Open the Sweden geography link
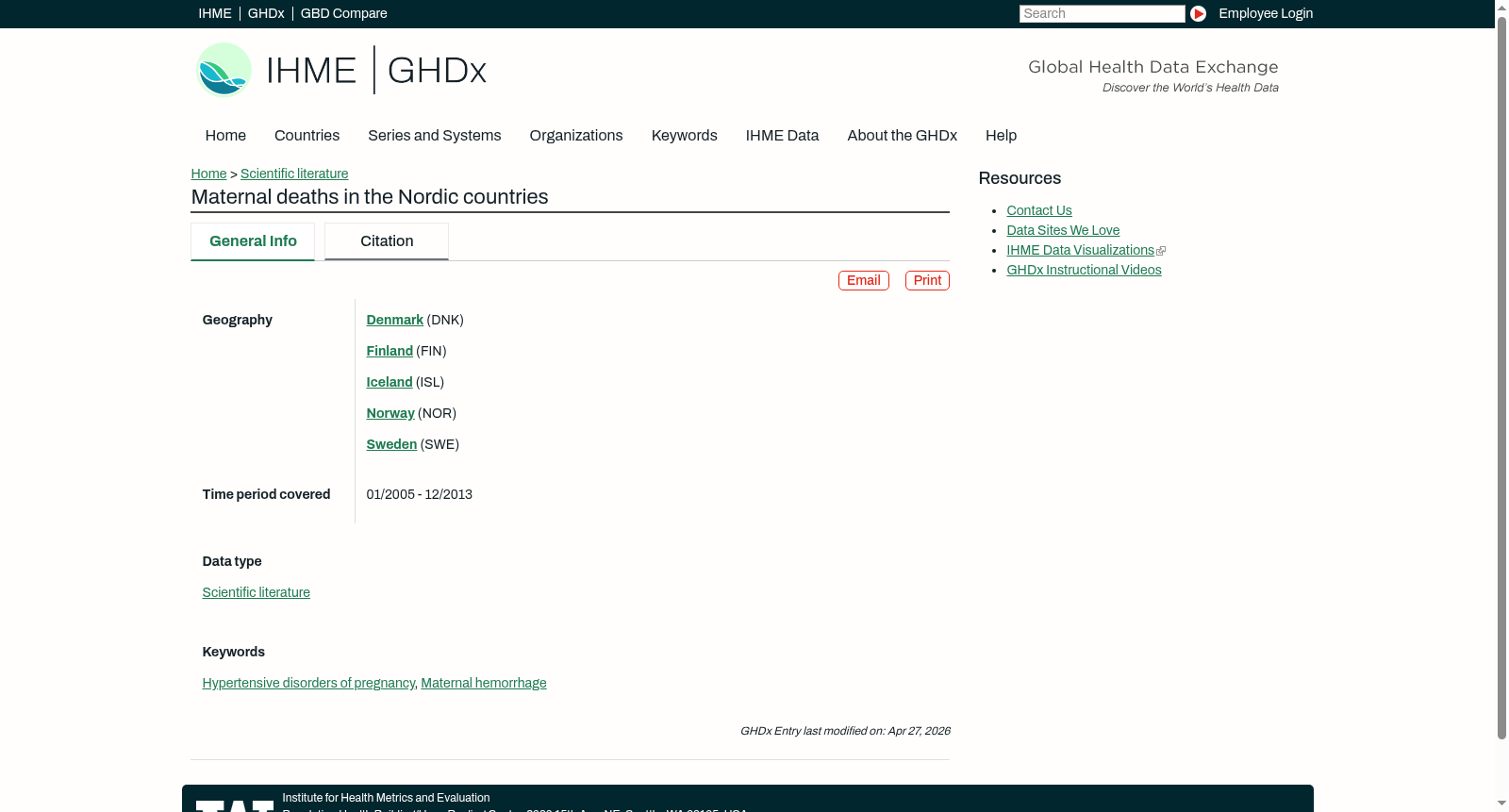Image resolution: width=1509 pixels, height=812 pixels. [391, 444]
